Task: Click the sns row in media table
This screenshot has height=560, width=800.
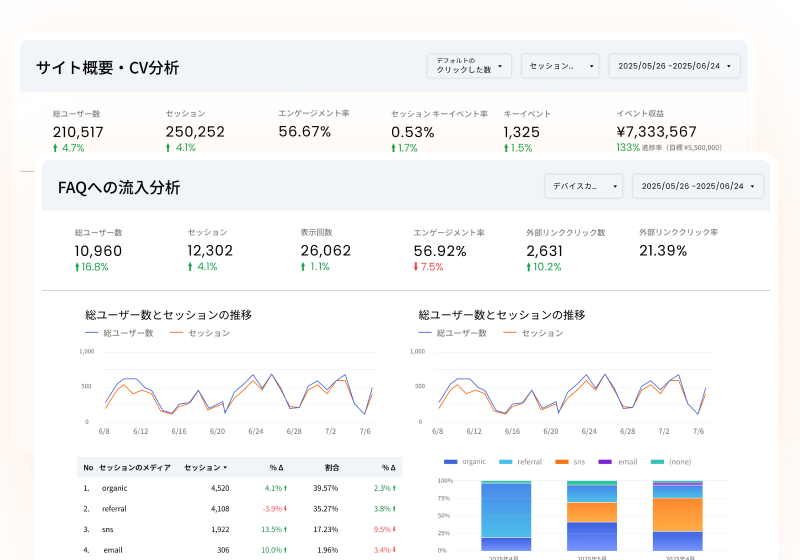Action: tap(239, 529)
